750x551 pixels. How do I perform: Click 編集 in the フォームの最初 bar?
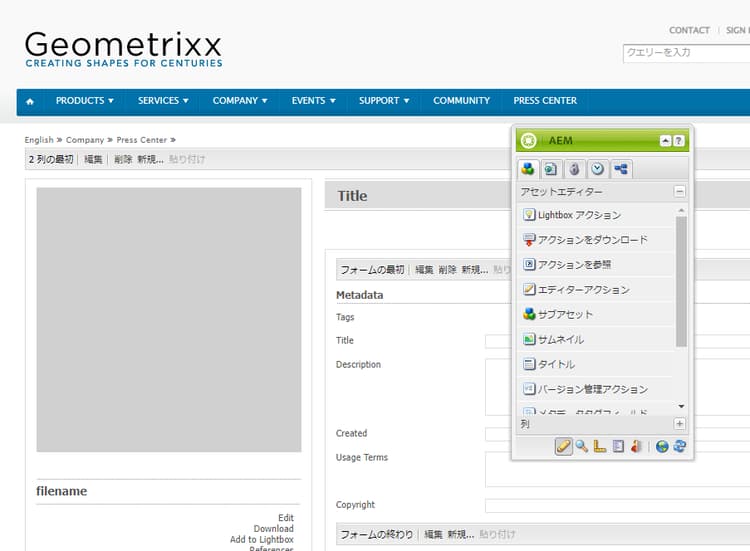[424, 270]
